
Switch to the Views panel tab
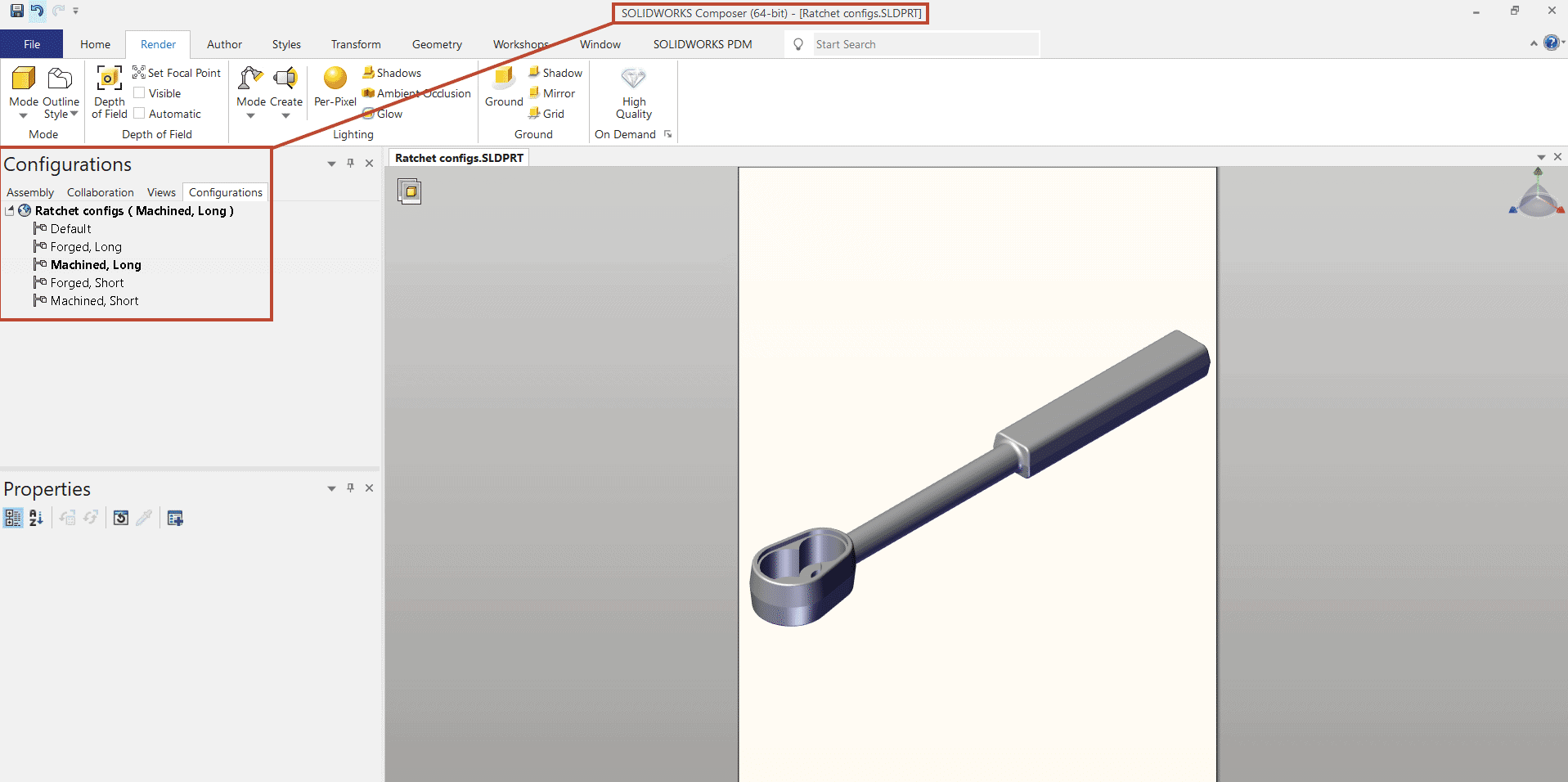(161, 192)
